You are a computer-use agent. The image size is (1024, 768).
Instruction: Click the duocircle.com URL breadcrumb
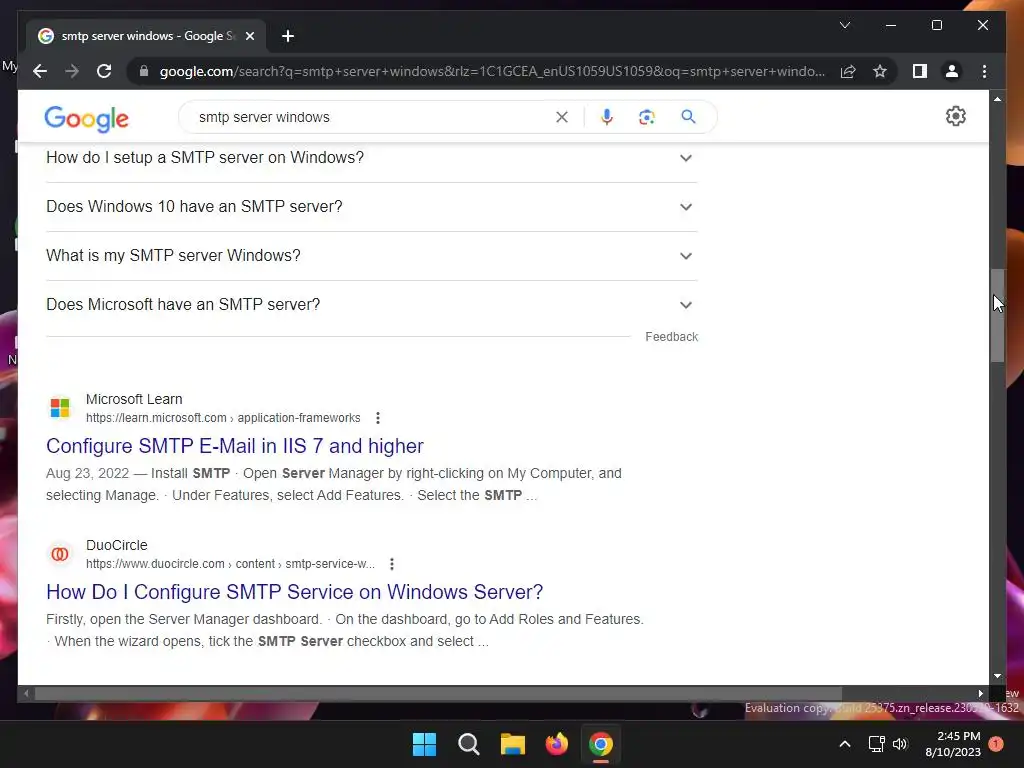(x=230, y=564)
